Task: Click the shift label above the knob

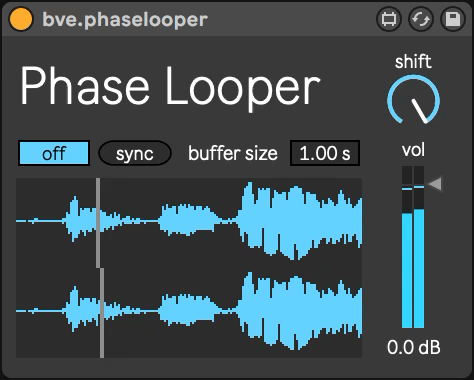Action: click(413, 62)
